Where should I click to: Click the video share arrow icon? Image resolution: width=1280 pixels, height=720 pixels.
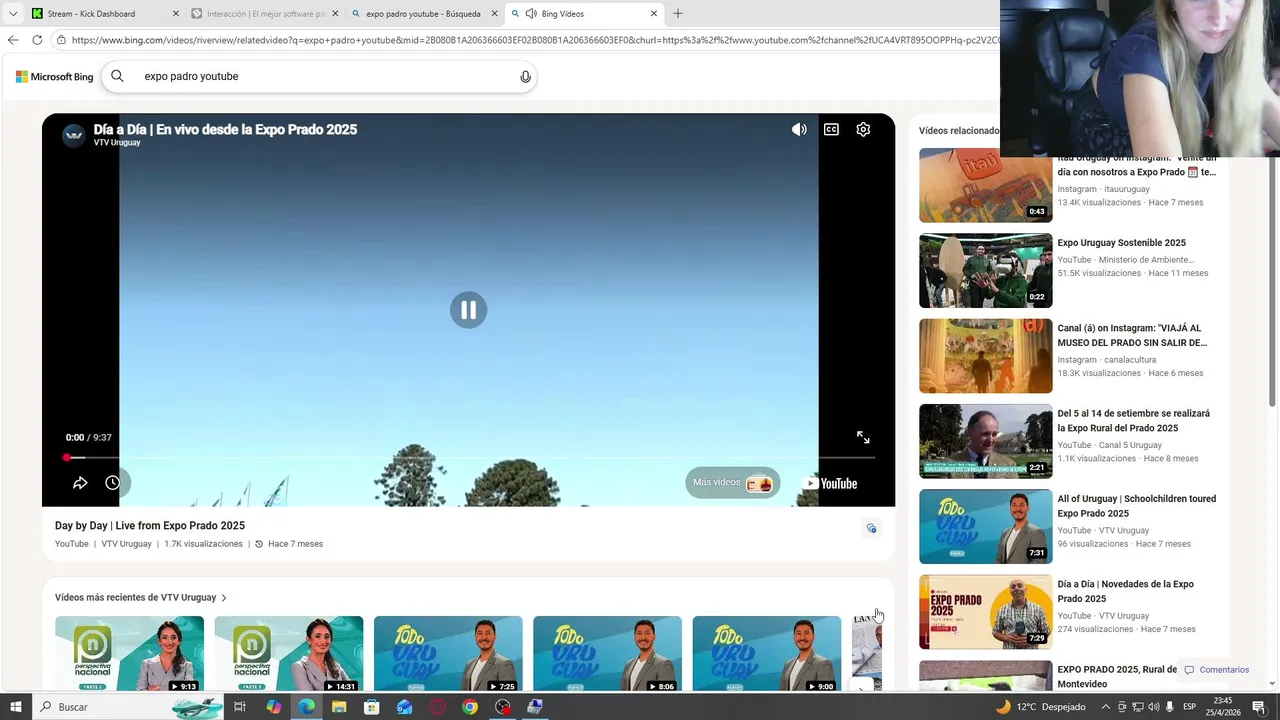coord(80,483)
